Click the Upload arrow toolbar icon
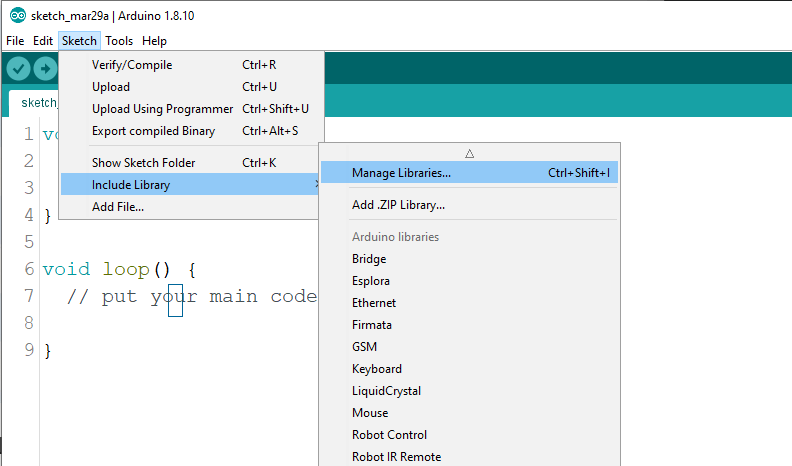Image resolution: width=792 pixels, height=466 pixels. click(x=45, y=68)
